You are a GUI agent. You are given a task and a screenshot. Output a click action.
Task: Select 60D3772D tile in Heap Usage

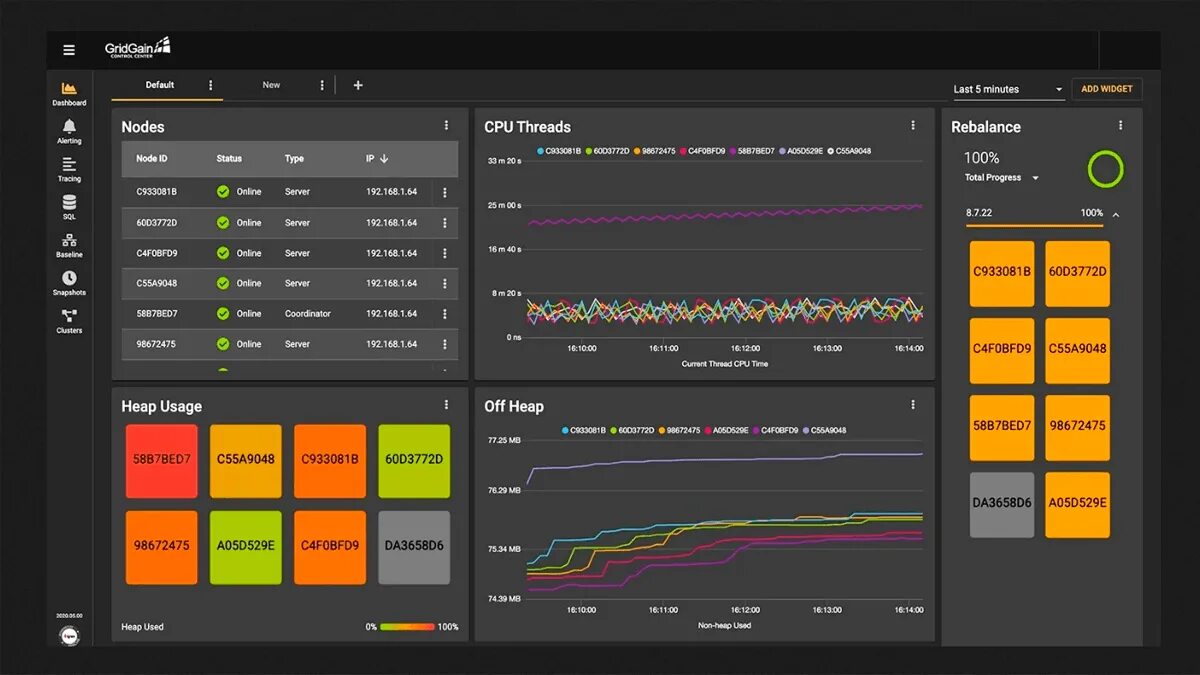pyautogui.click(x=414, y=460)
